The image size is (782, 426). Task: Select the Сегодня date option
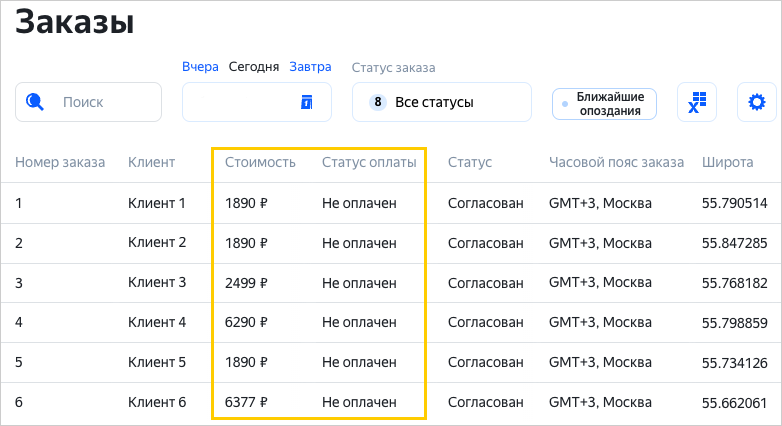click(x=254, y=67)
